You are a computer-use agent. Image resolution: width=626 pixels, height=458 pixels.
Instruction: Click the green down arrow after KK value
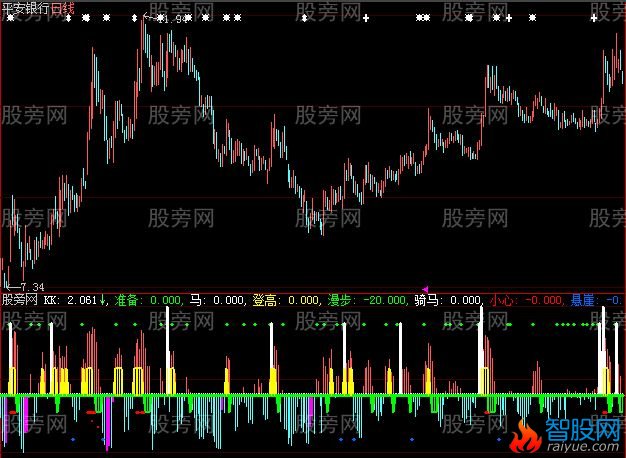(102, 299)
